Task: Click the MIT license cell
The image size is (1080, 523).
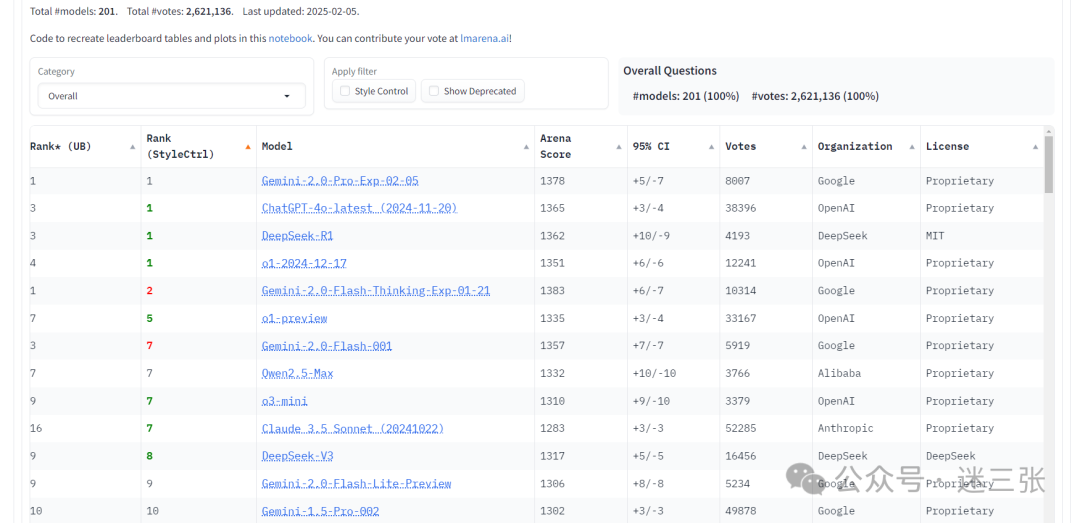Action: click(935, 236)
